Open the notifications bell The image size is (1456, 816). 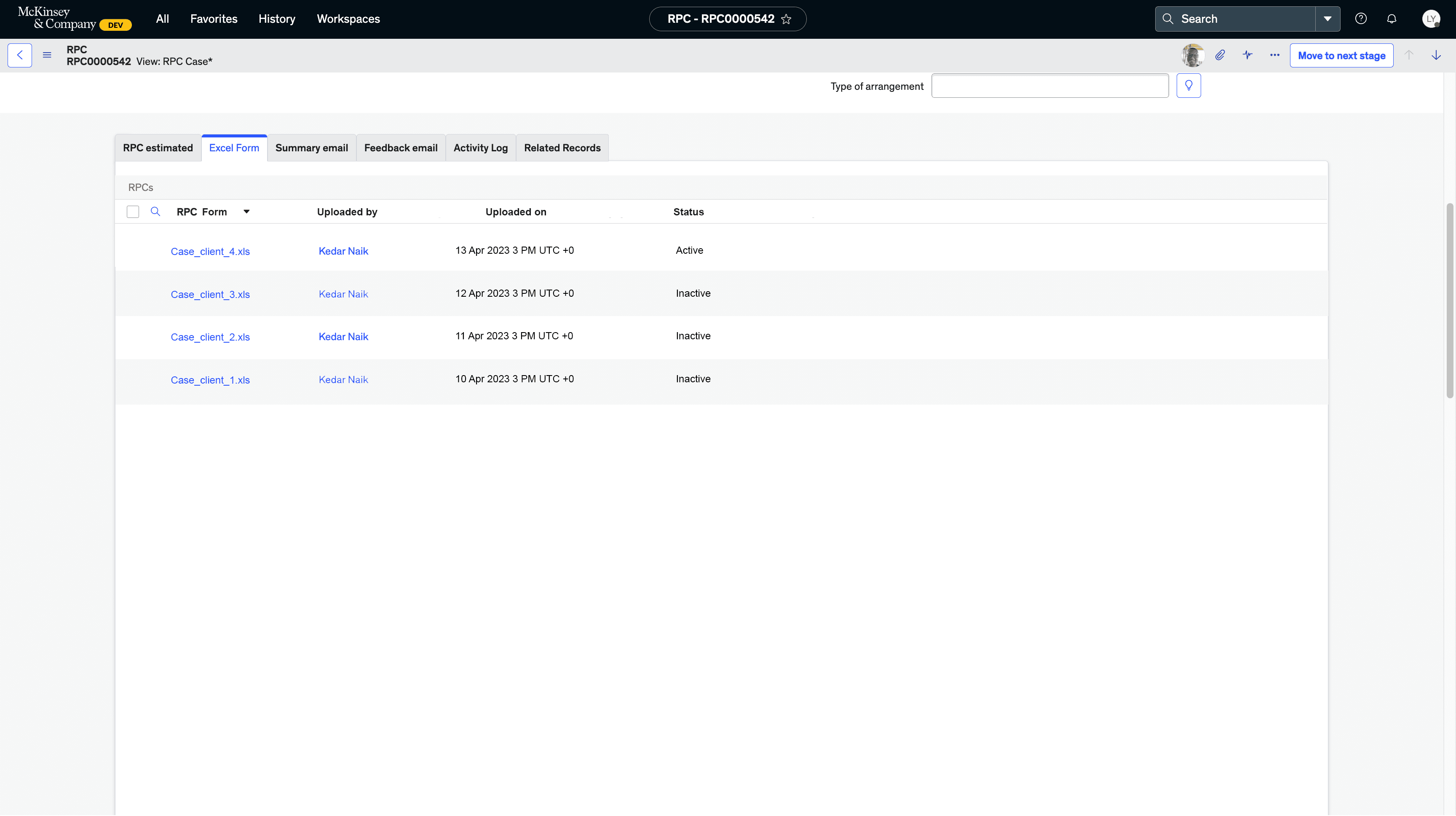click(x=1392, y=19)
